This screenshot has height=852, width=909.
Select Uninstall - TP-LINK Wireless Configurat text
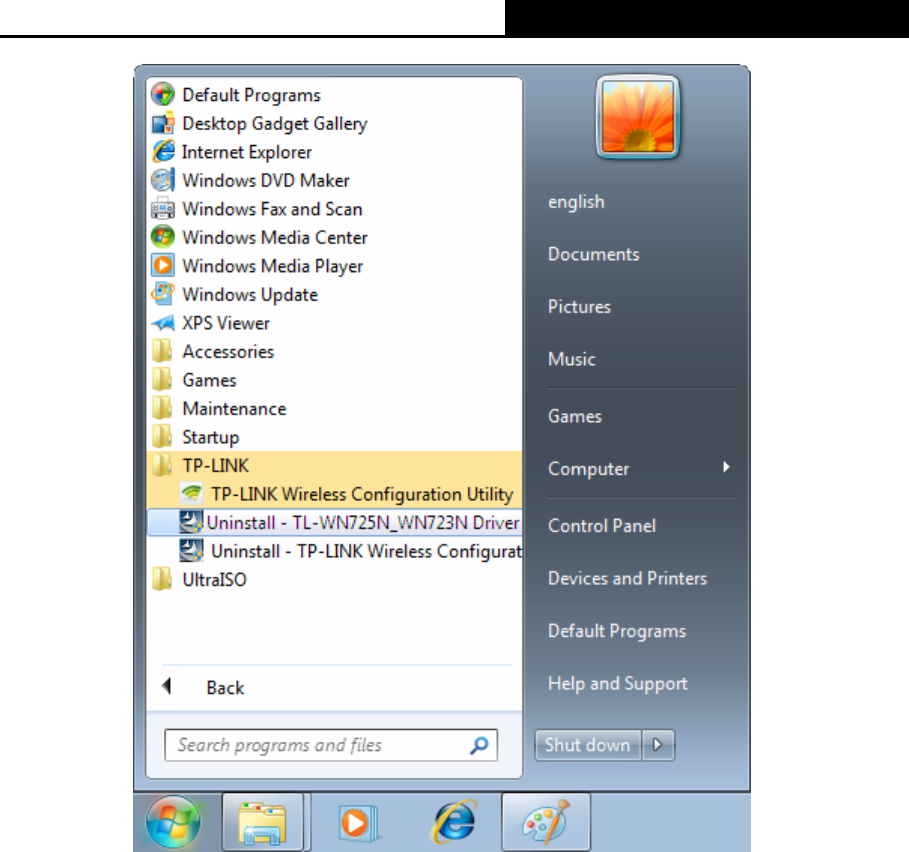pyautogui.click(x=366, y=551)
